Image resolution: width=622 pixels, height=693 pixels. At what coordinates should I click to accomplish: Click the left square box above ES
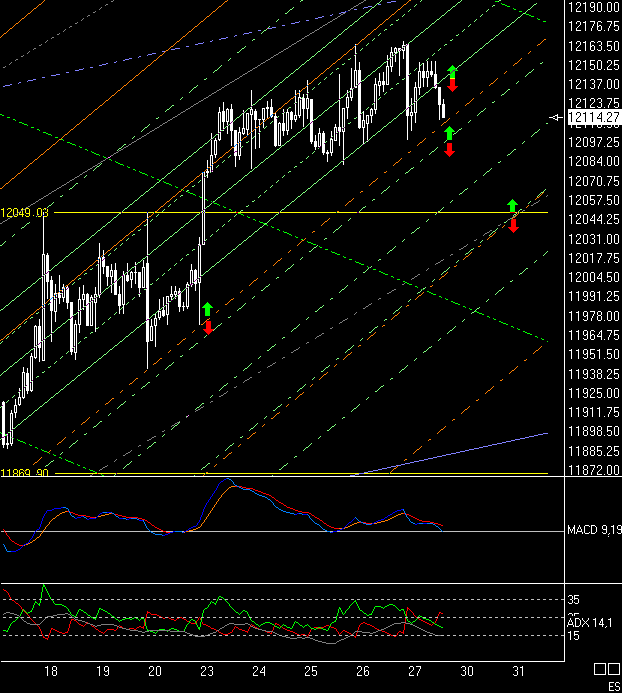tap(599, 669)
